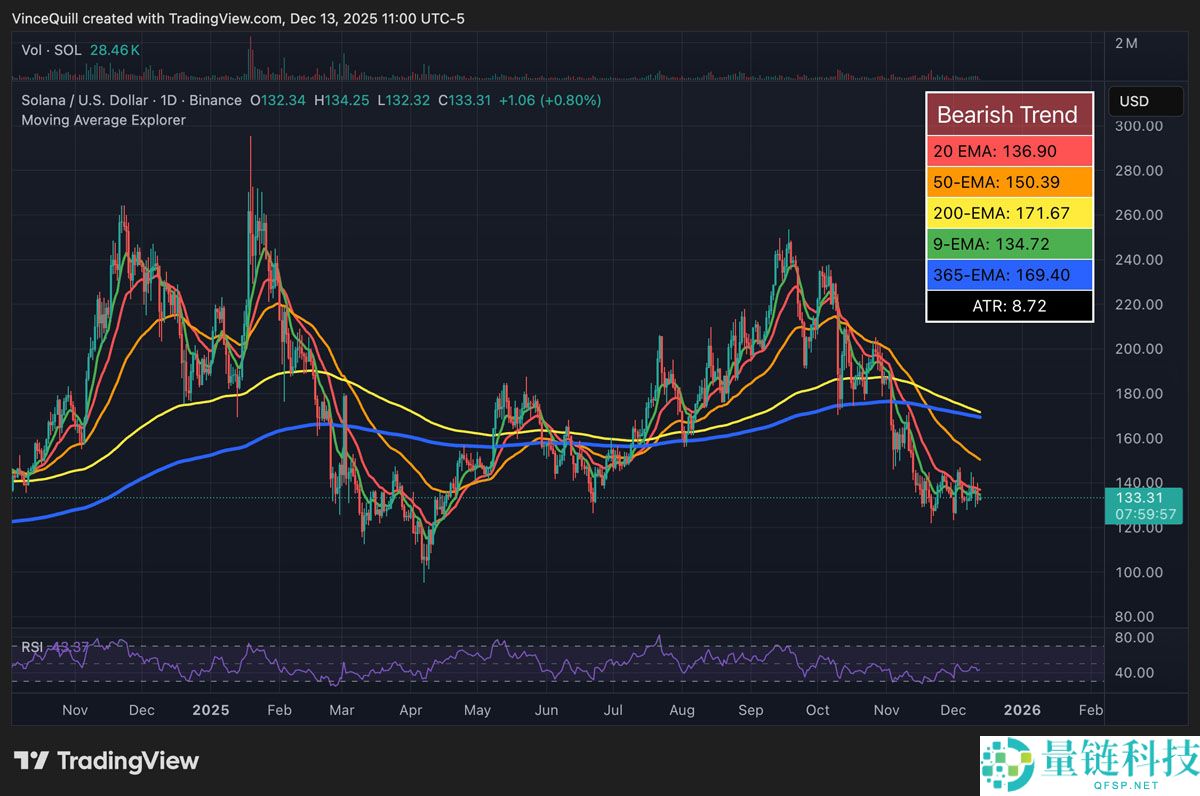The image size is (1200, 796).
Task: Click the Sep label on time axis
Action: point(750,710)
